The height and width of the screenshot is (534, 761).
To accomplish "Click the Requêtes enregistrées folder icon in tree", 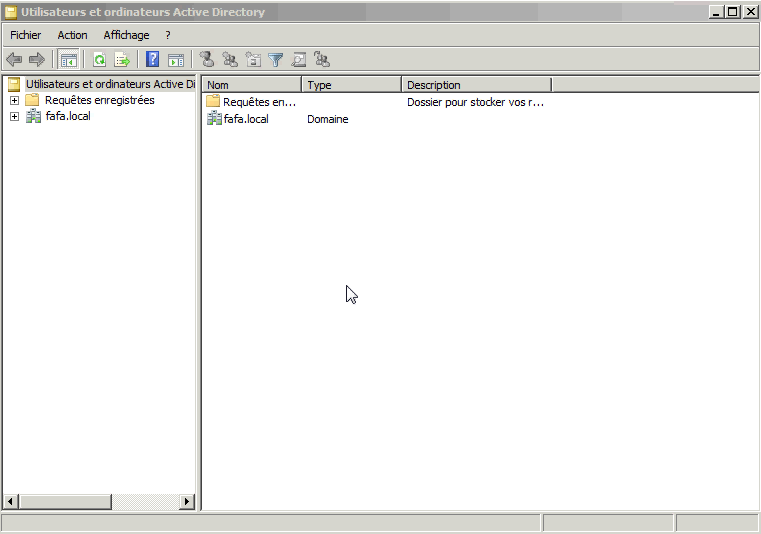I will coord(32,100).
